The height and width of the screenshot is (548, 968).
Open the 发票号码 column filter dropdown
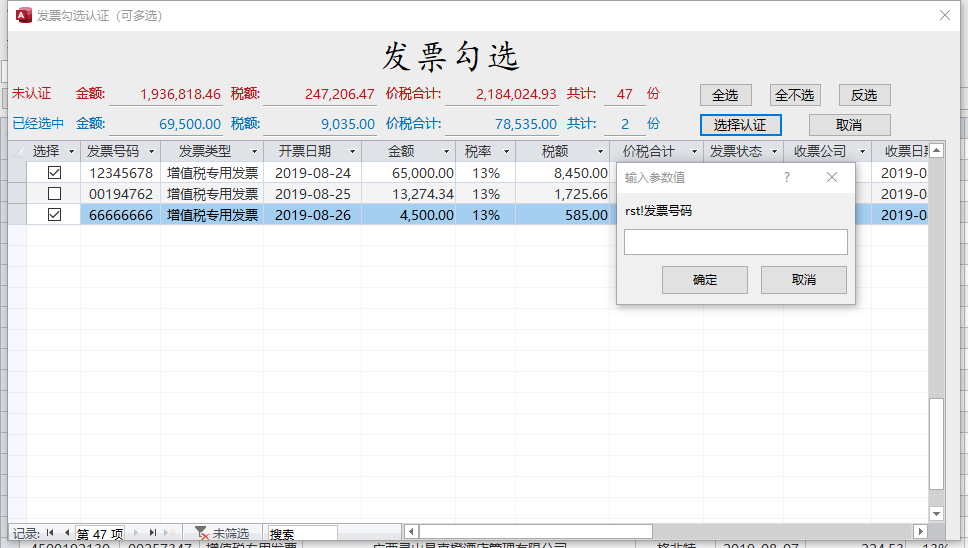point(151,151)
